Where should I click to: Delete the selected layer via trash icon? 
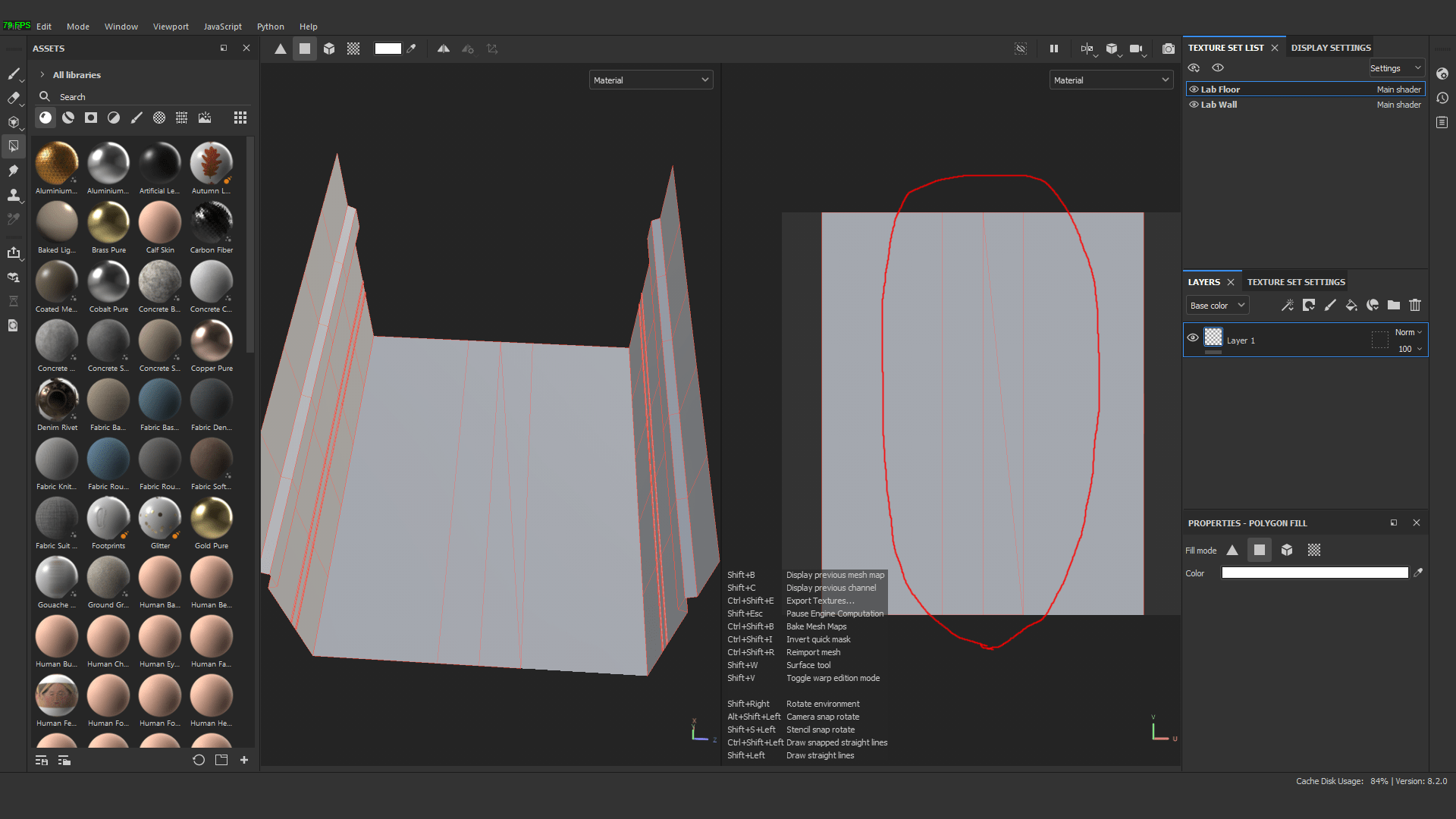1414,306
